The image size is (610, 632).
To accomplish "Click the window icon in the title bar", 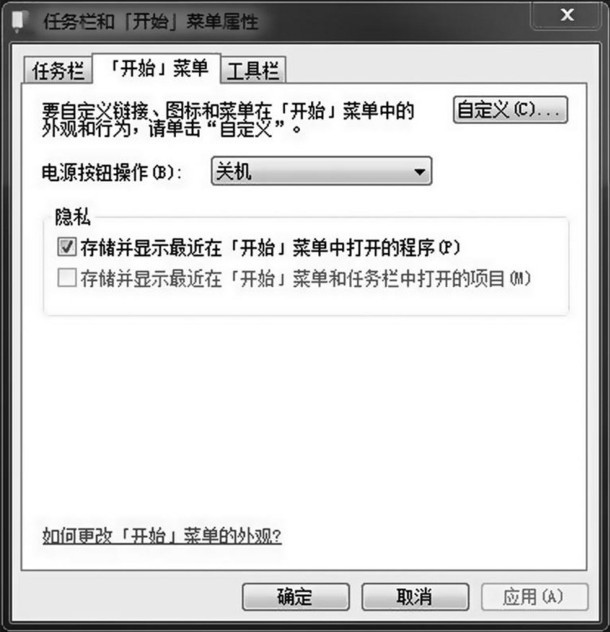I will [x=19, y=20].
